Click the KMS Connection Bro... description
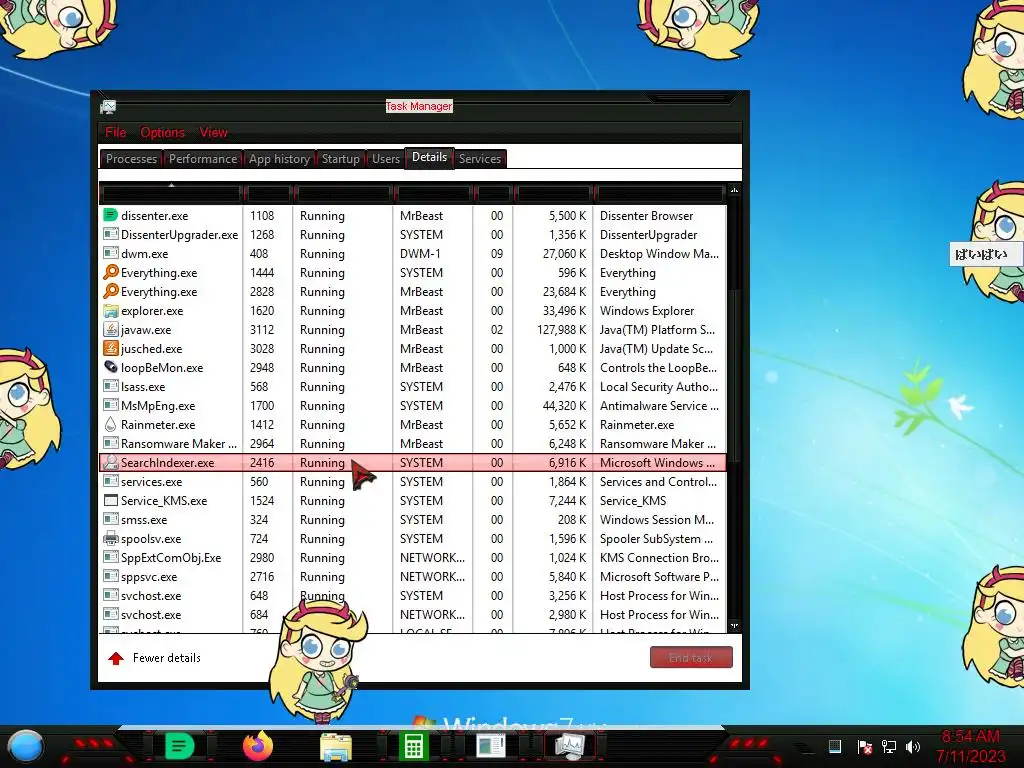1024x768 pixels. [x=659, y=557]
